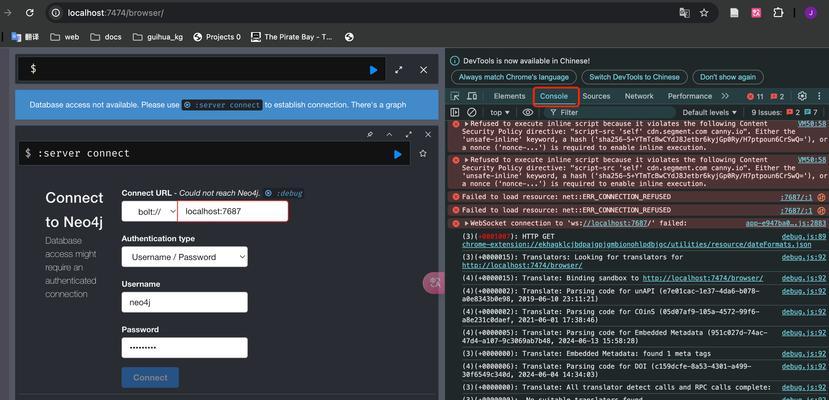
Task: Open DevTools more options menu
Action: pos(819,96)
